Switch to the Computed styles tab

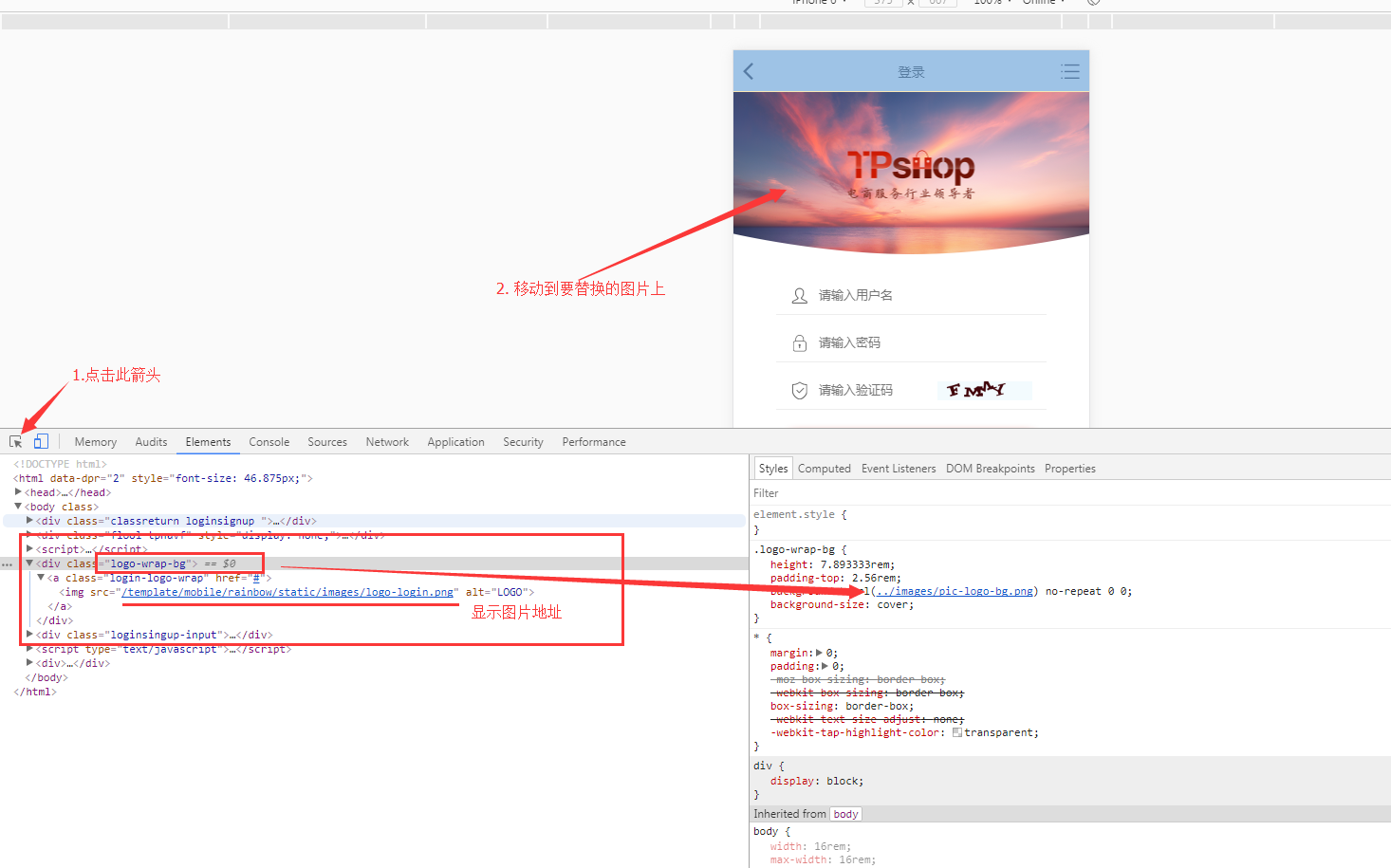(824, 469)
